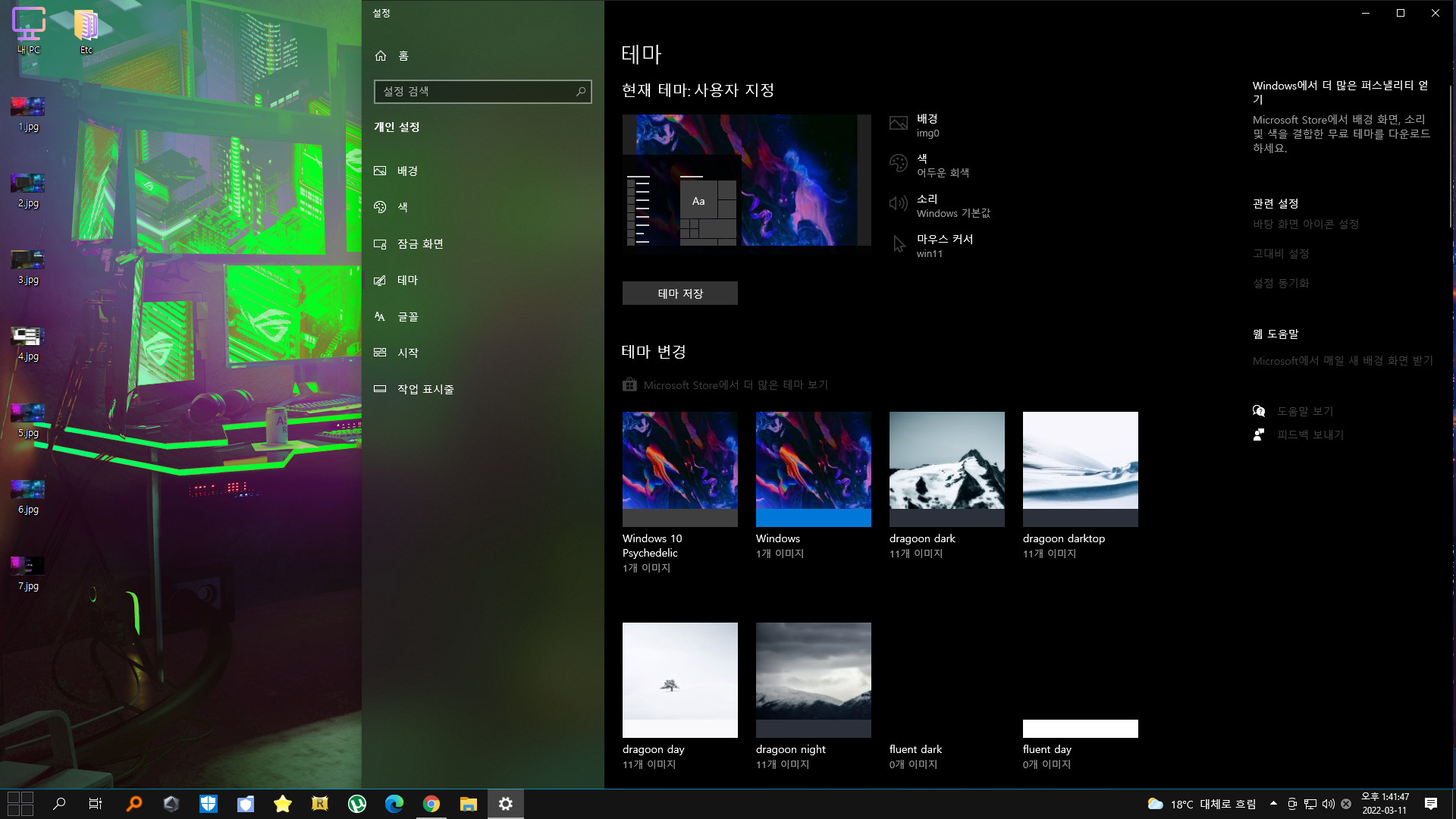
Task: Apply the fluent dark theme
Action: pyautogui.click(x=947, y=696)
